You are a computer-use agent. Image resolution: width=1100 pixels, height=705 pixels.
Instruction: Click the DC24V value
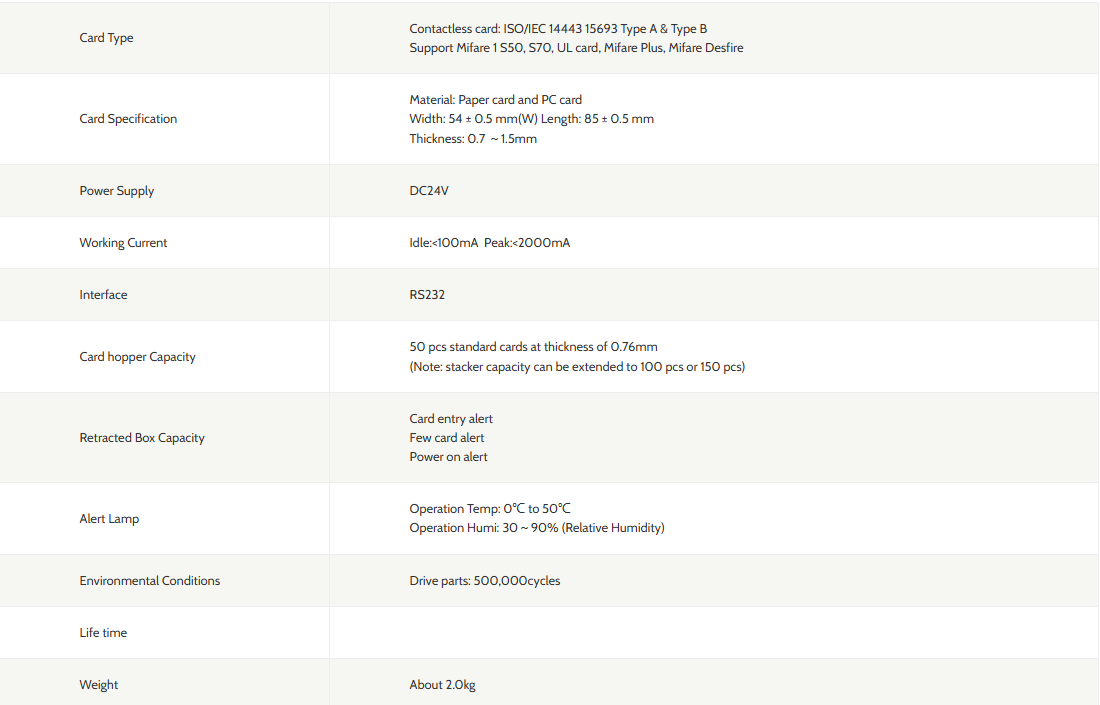coord(429,191)
